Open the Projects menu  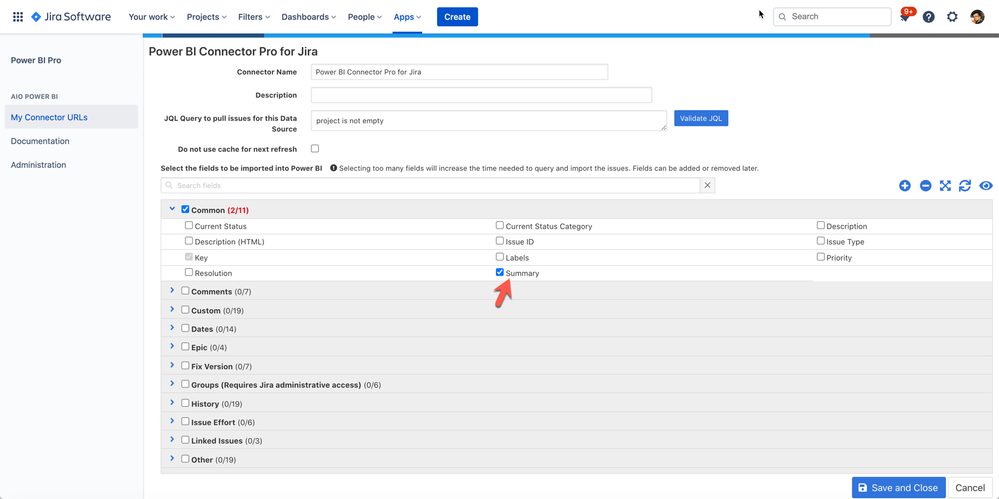pos(206,17)
